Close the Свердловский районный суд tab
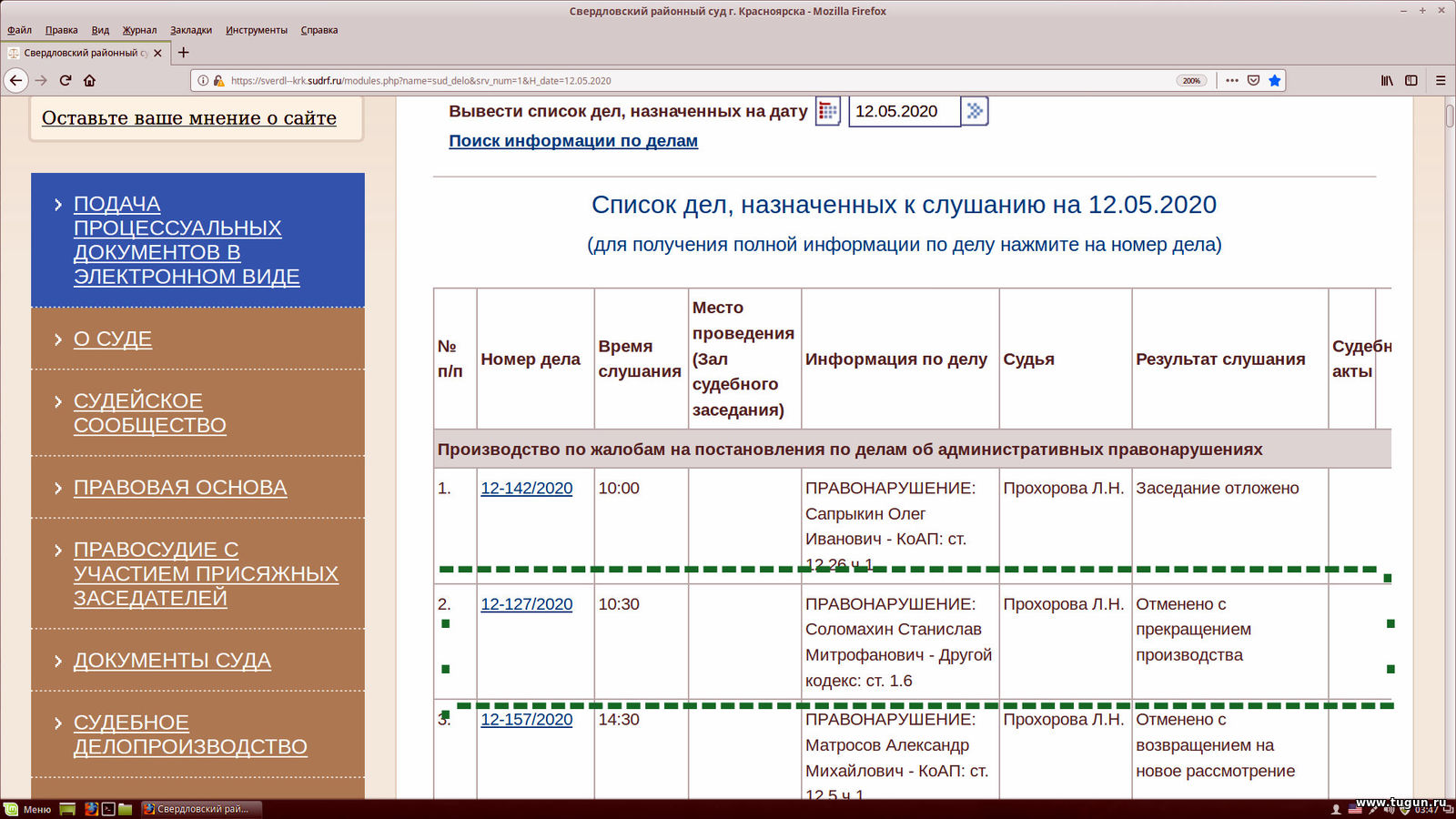Viewport: 1456px width, 819px height. pos(157,53)
